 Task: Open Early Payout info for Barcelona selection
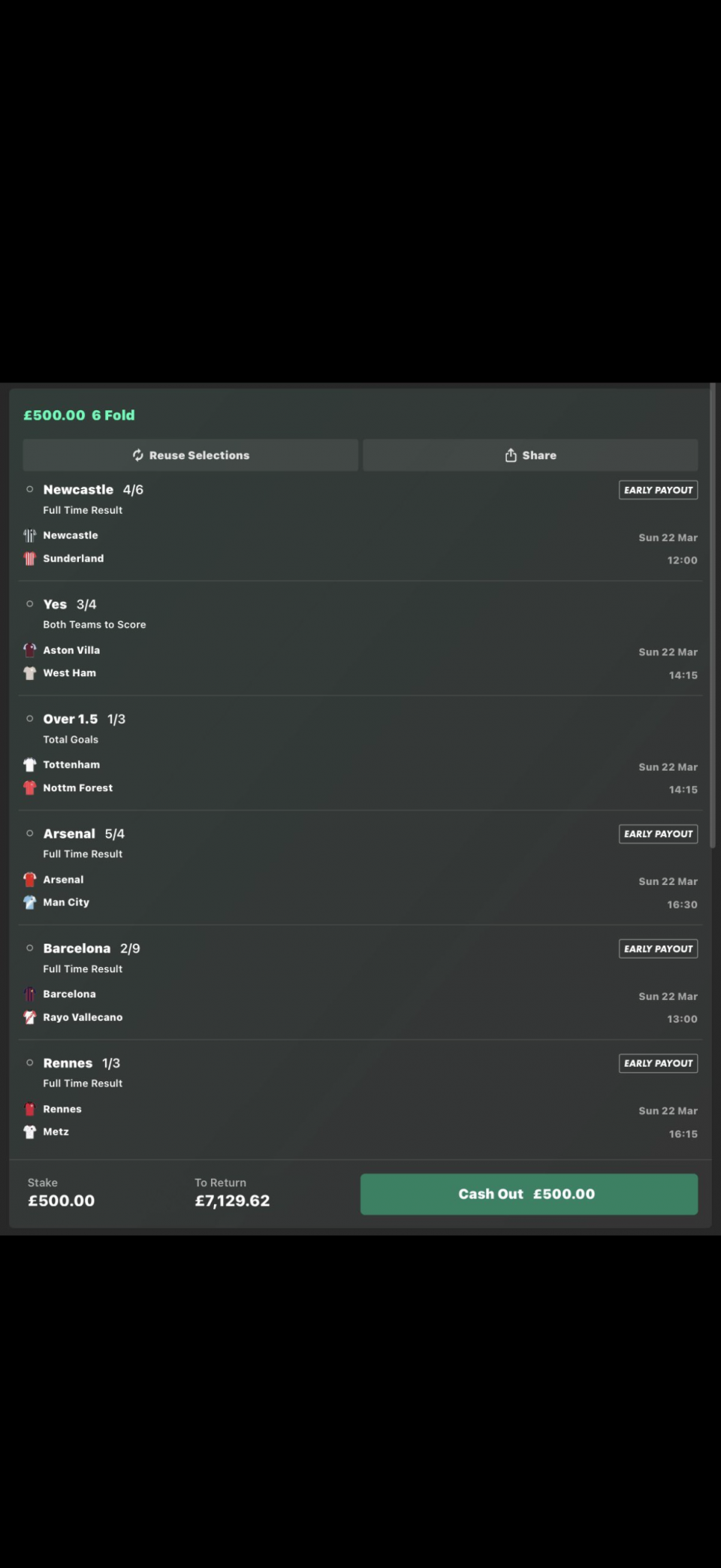pyautogui.click(x=658, y=949)
